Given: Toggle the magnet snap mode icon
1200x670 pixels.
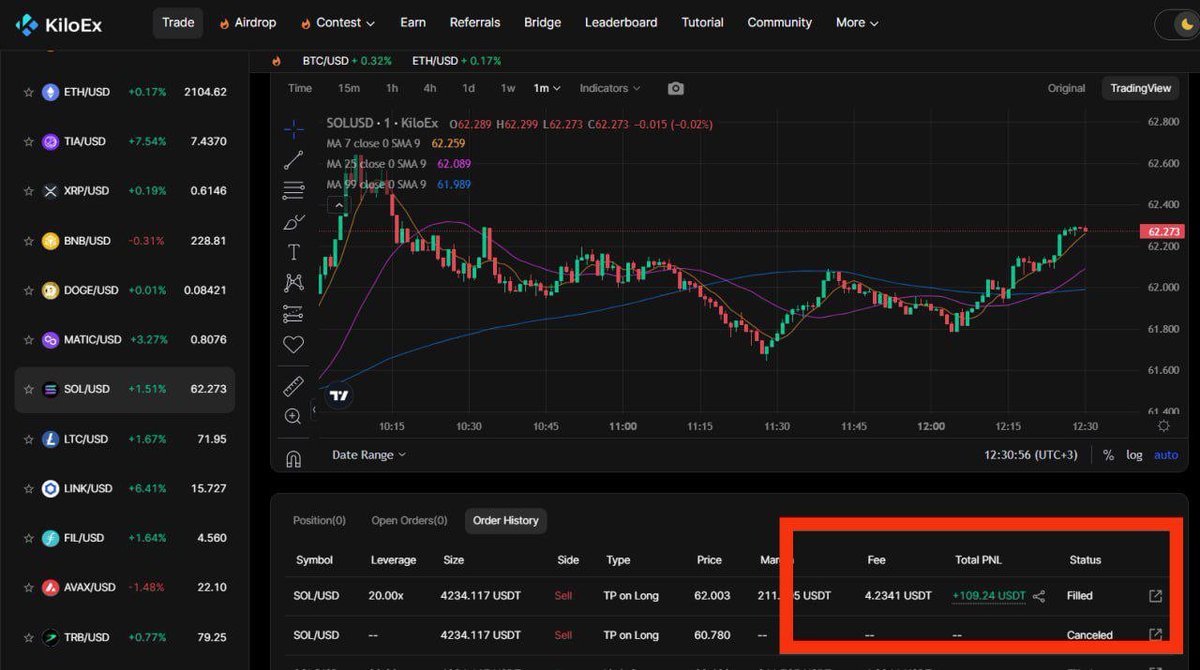Looking at the screenshot, I should (293, 459).
